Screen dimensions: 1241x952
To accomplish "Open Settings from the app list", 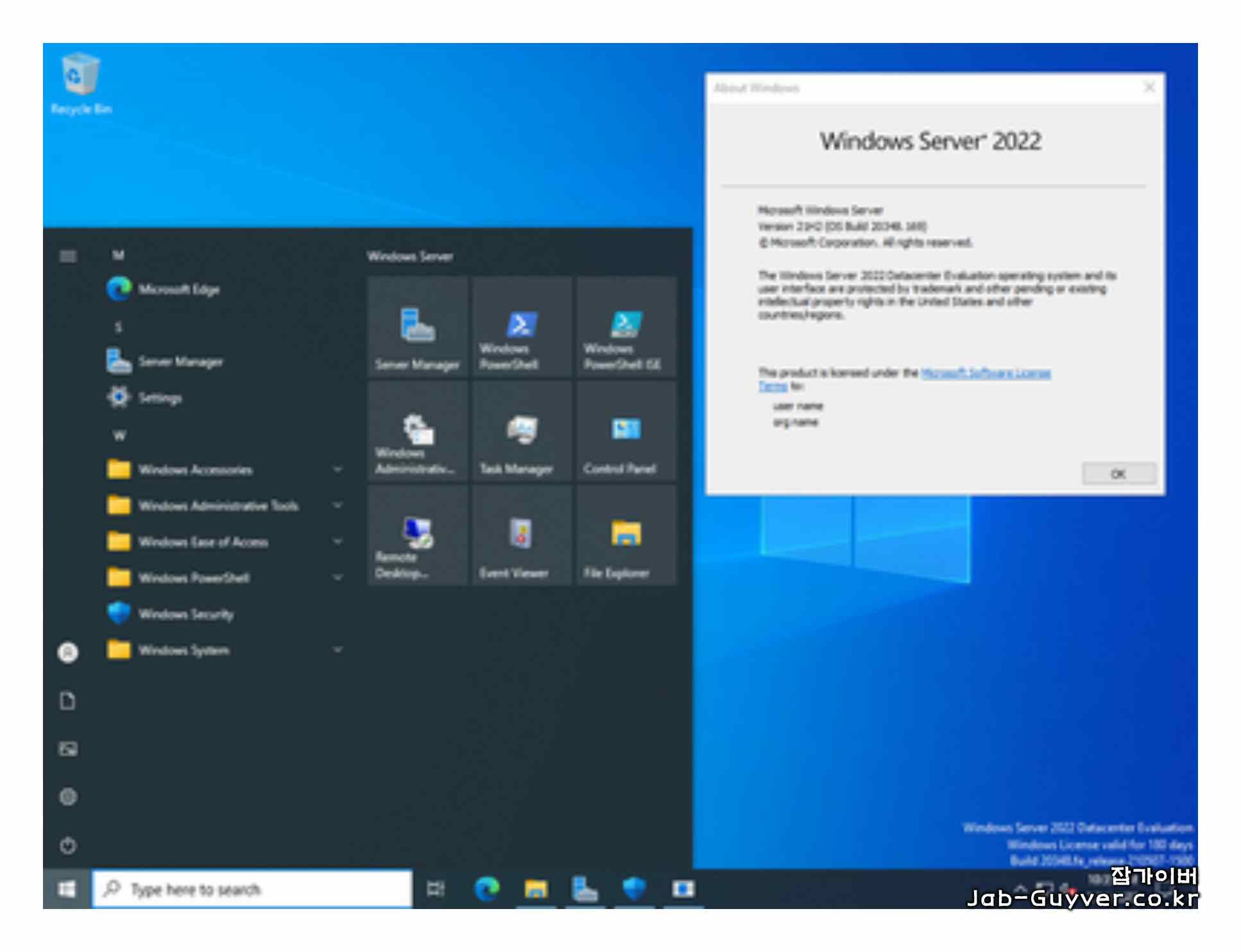I will pos(160,398).
